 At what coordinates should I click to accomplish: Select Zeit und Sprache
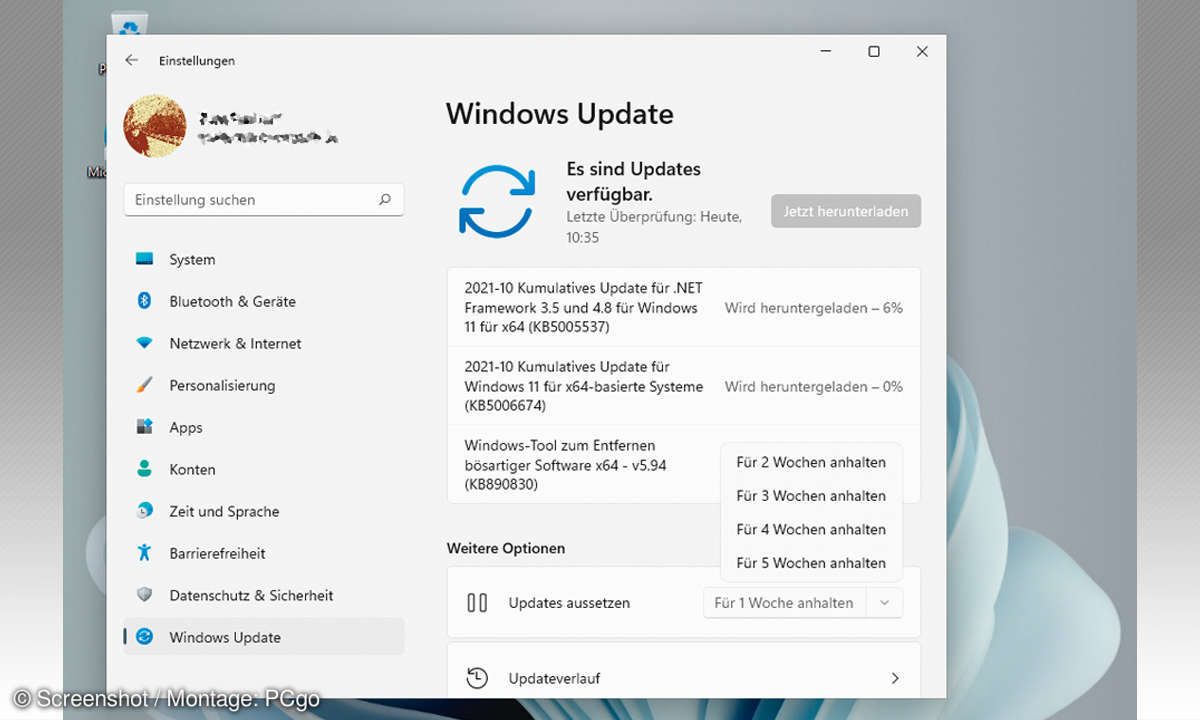pyautogui.click(x=264, y=511)
